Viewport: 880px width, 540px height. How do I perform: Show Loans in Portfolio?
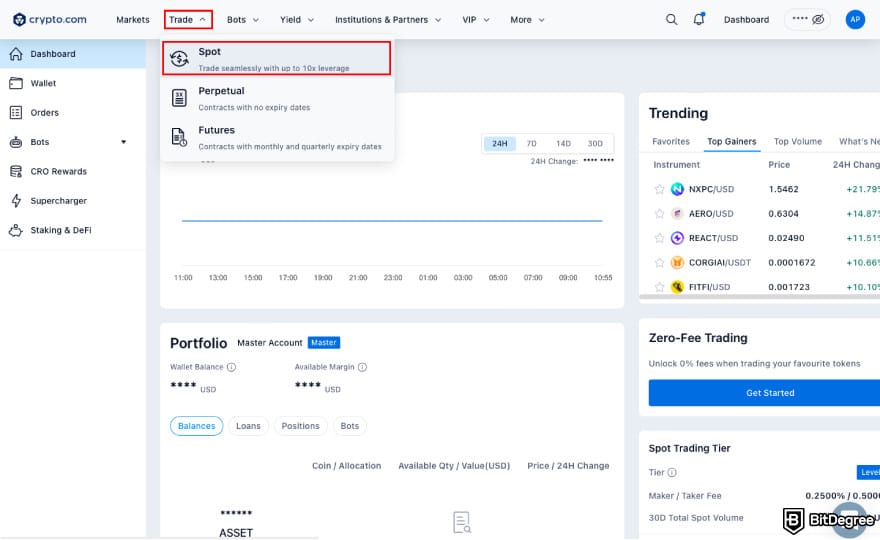tap(248, 426)
